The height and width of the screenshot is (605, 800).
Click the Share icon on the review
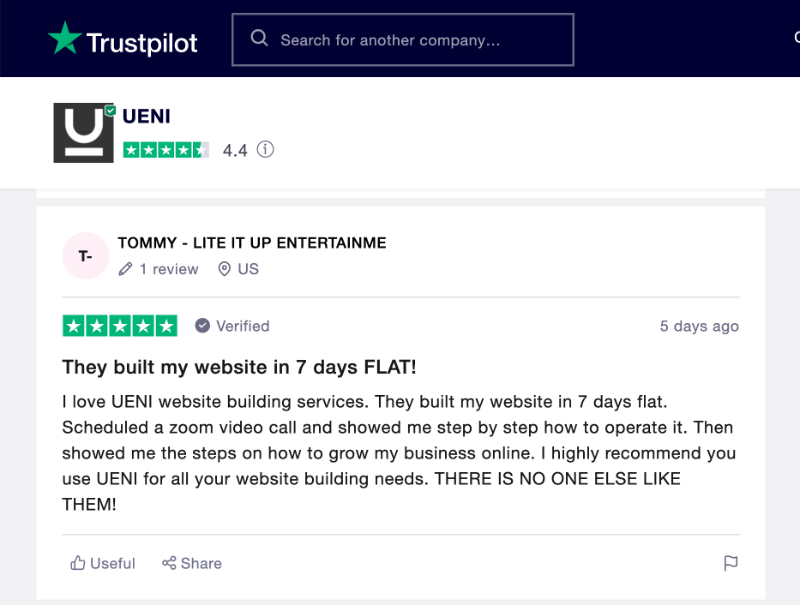[x=167, y=563]
